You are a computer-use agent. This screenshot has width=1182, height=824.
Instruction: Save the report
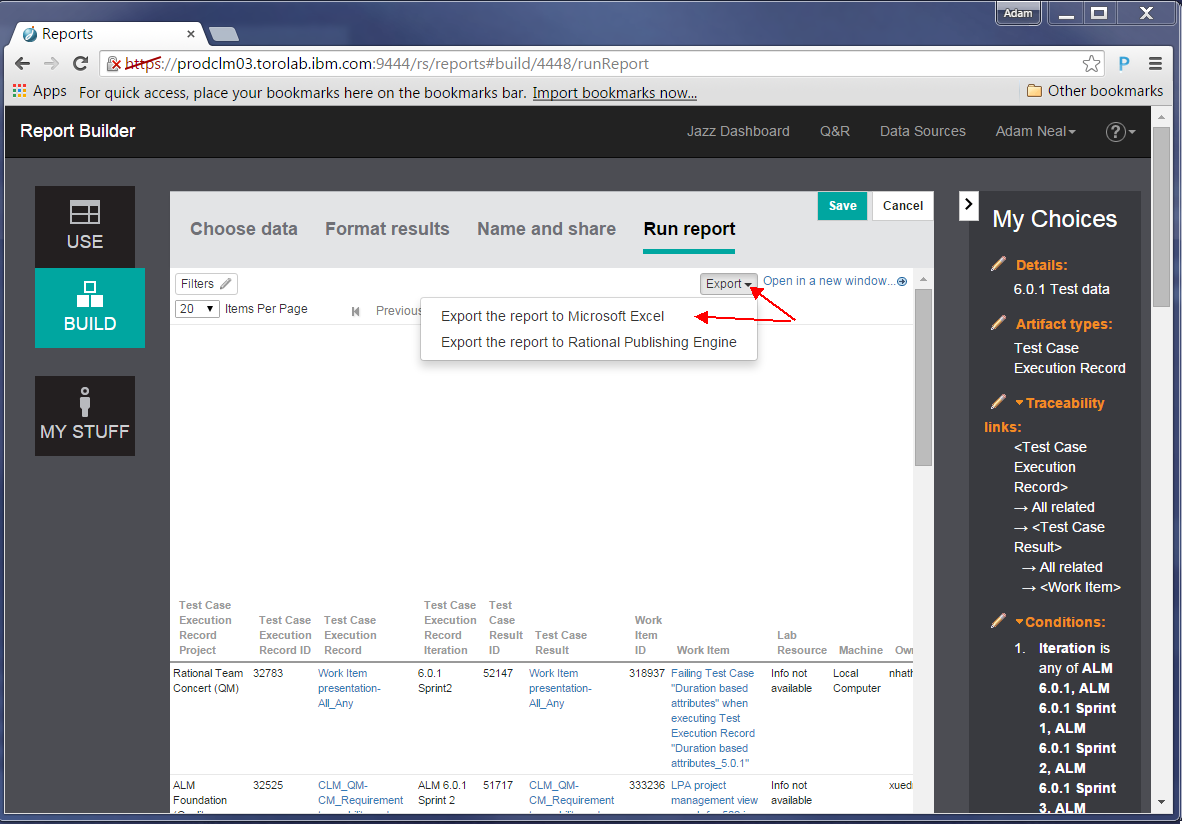tap(842, 206)
